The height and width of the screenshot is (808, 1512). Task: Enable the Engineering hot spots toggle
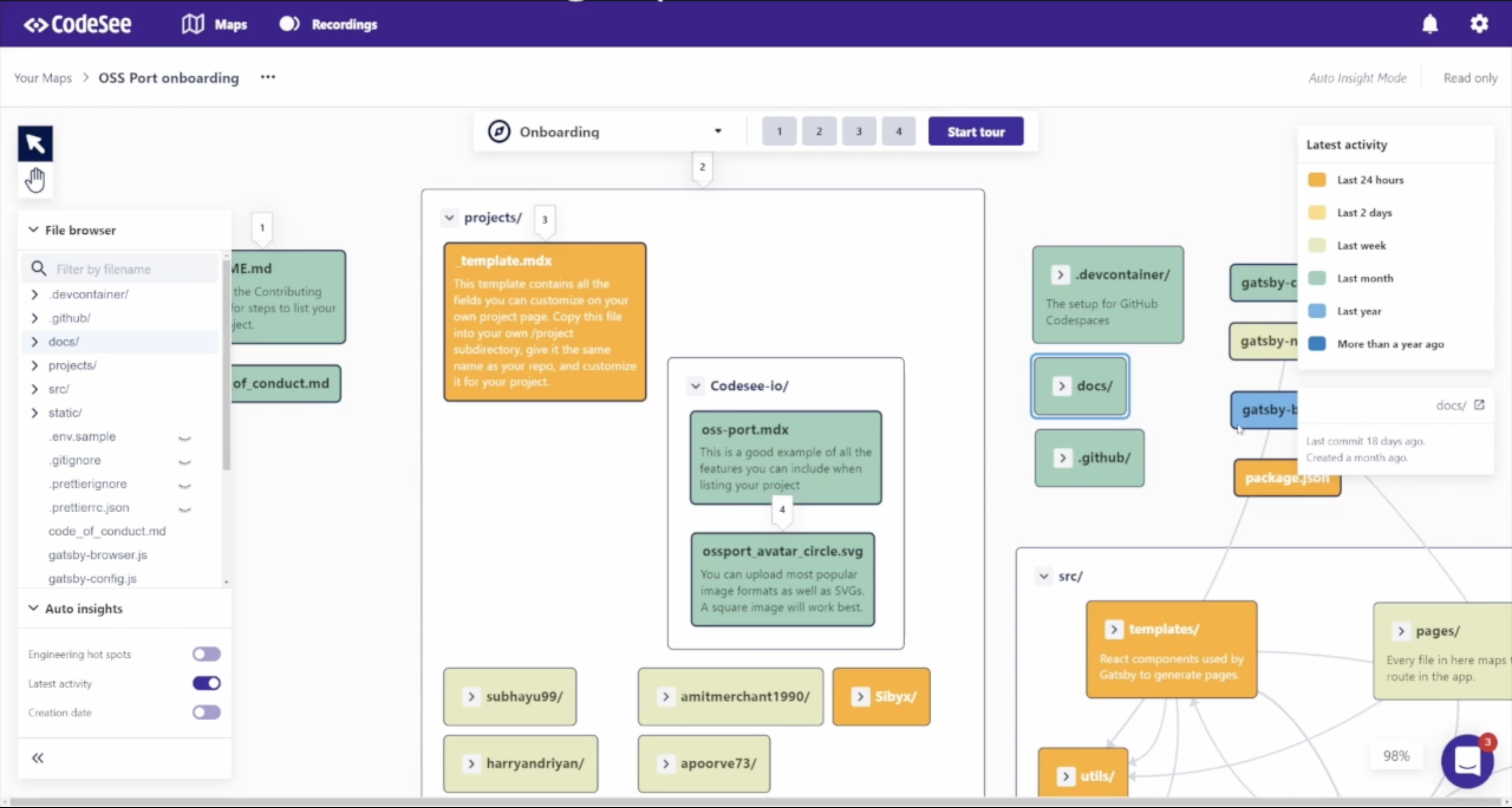206,653
